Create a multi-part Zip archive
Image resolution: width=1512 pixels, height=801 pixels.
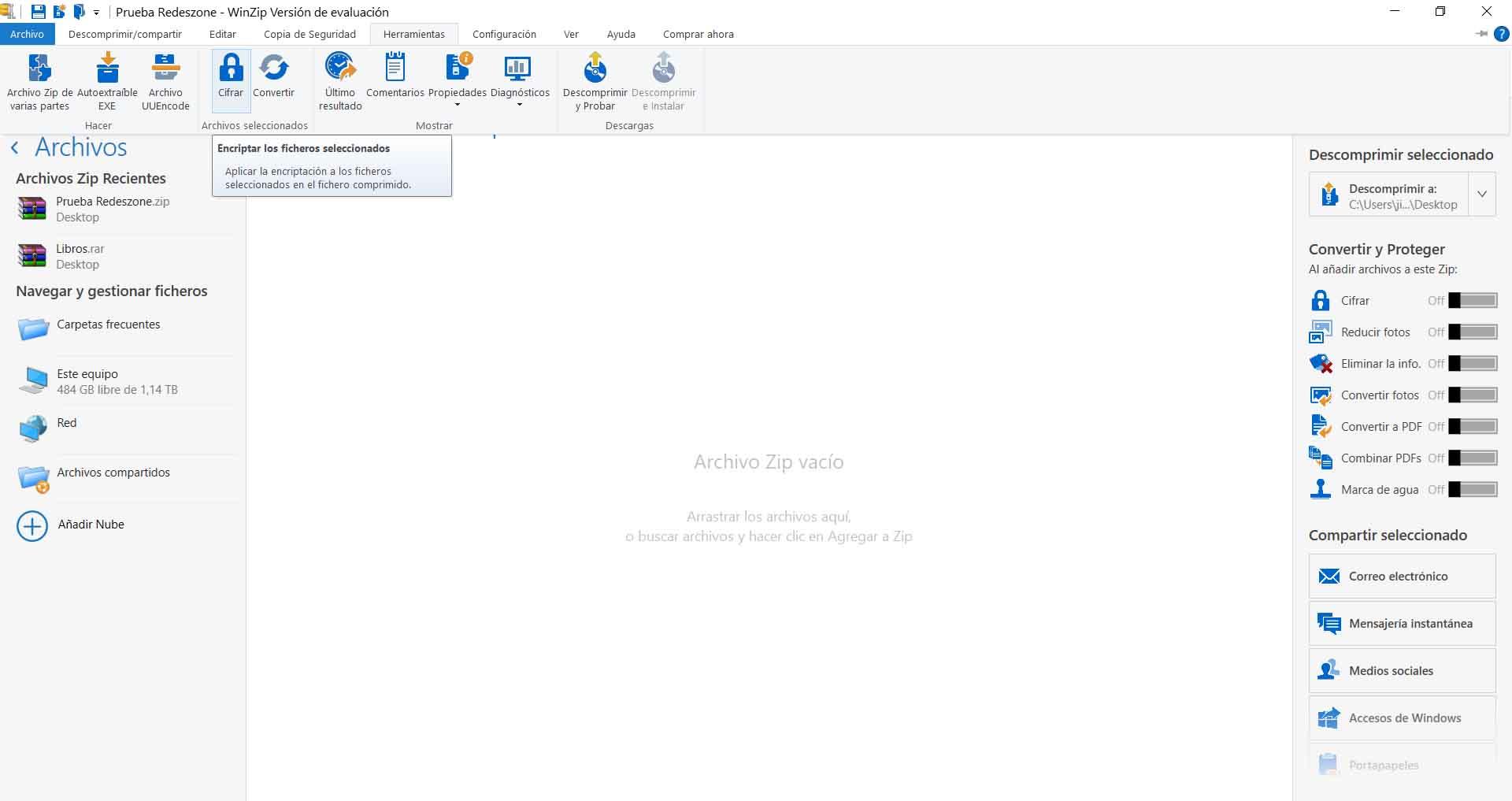tap(39, 82)
